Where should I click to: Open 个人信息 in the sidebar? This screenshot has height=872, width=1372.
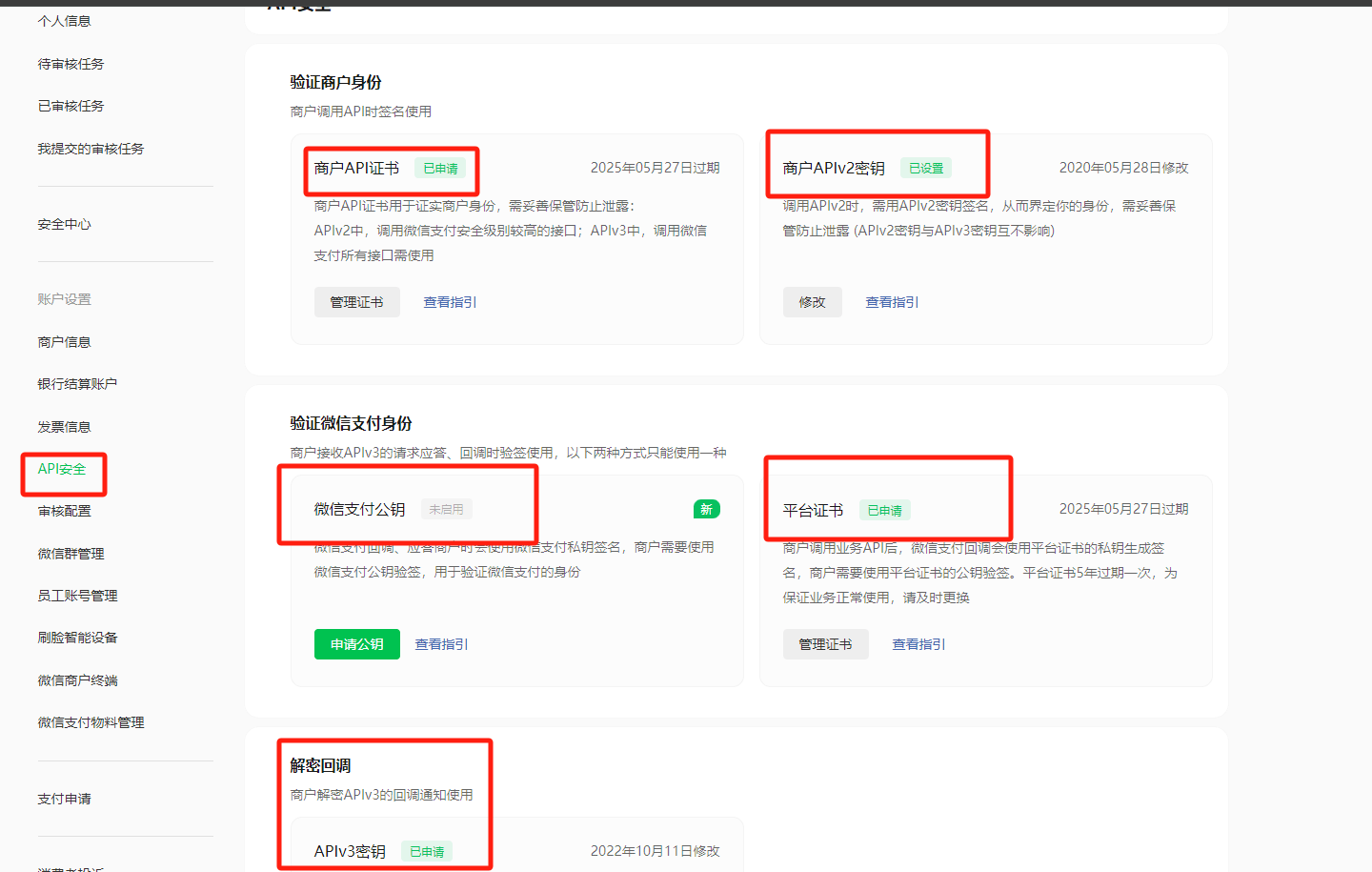[x=64, y=21]
